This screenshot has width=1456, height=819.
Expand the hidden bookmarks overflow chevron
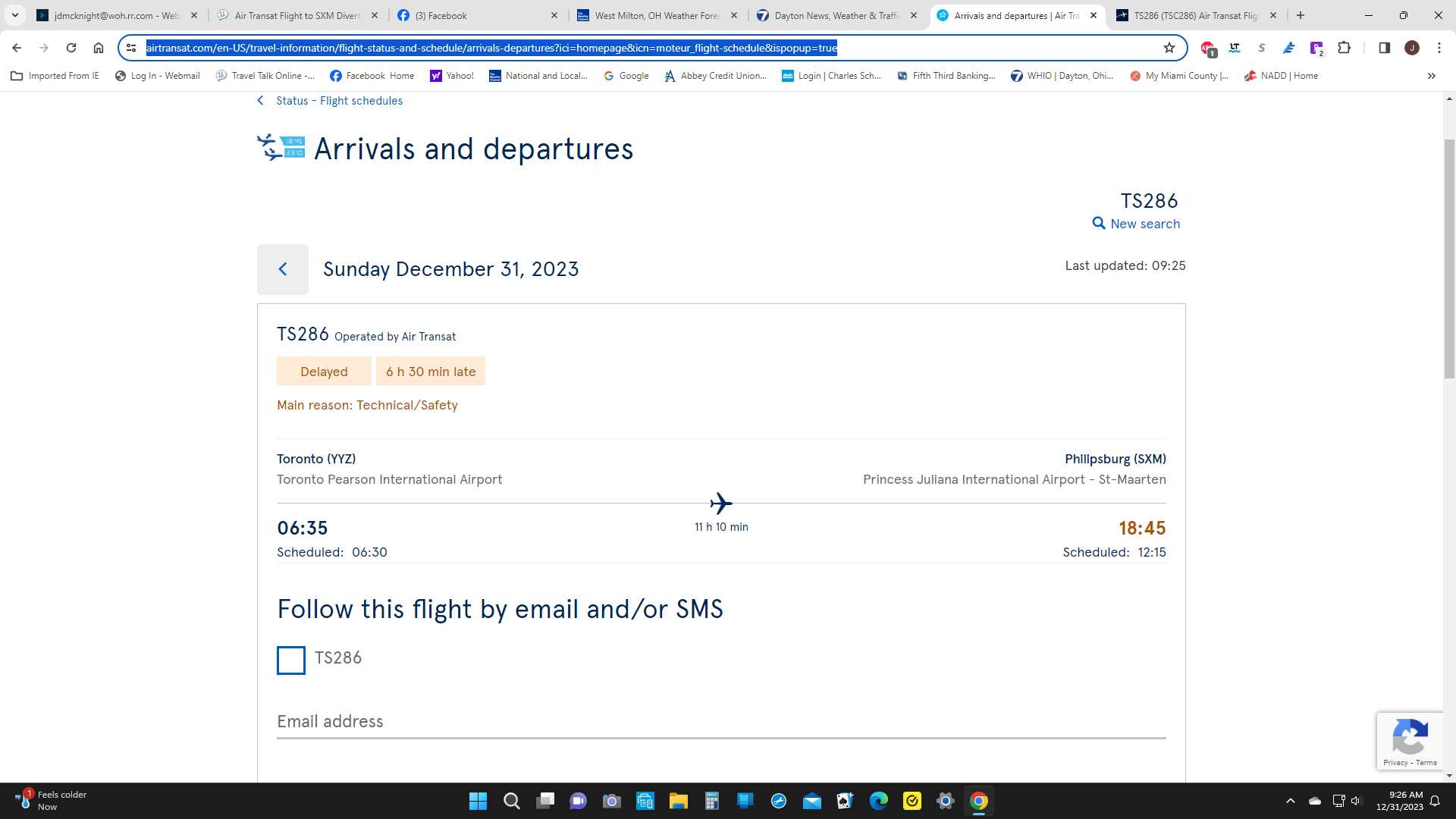(1431, 76)
